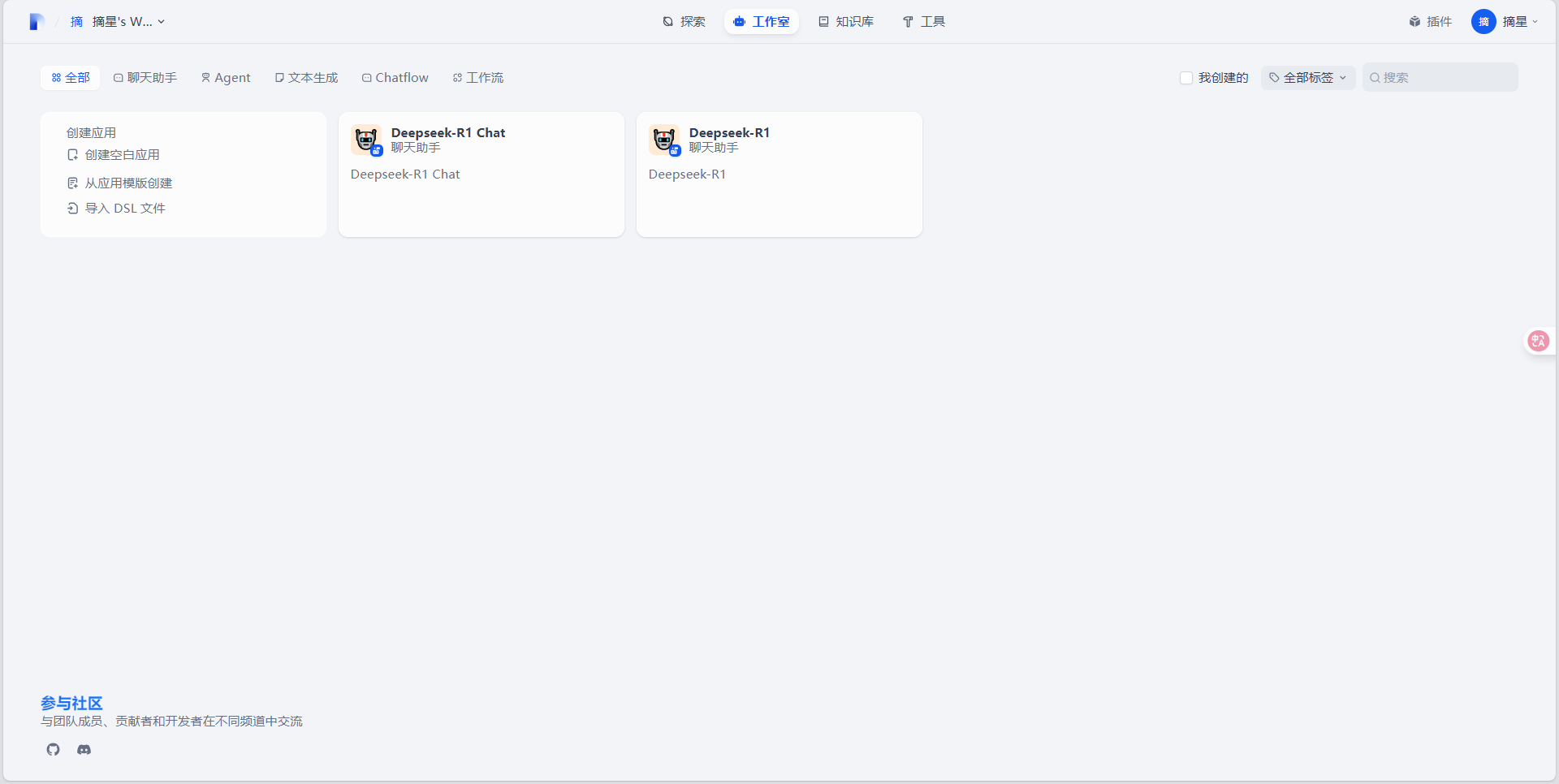Click the blue 摘 user avatar
This screenshot has height=784, width=1559.
1483,22
